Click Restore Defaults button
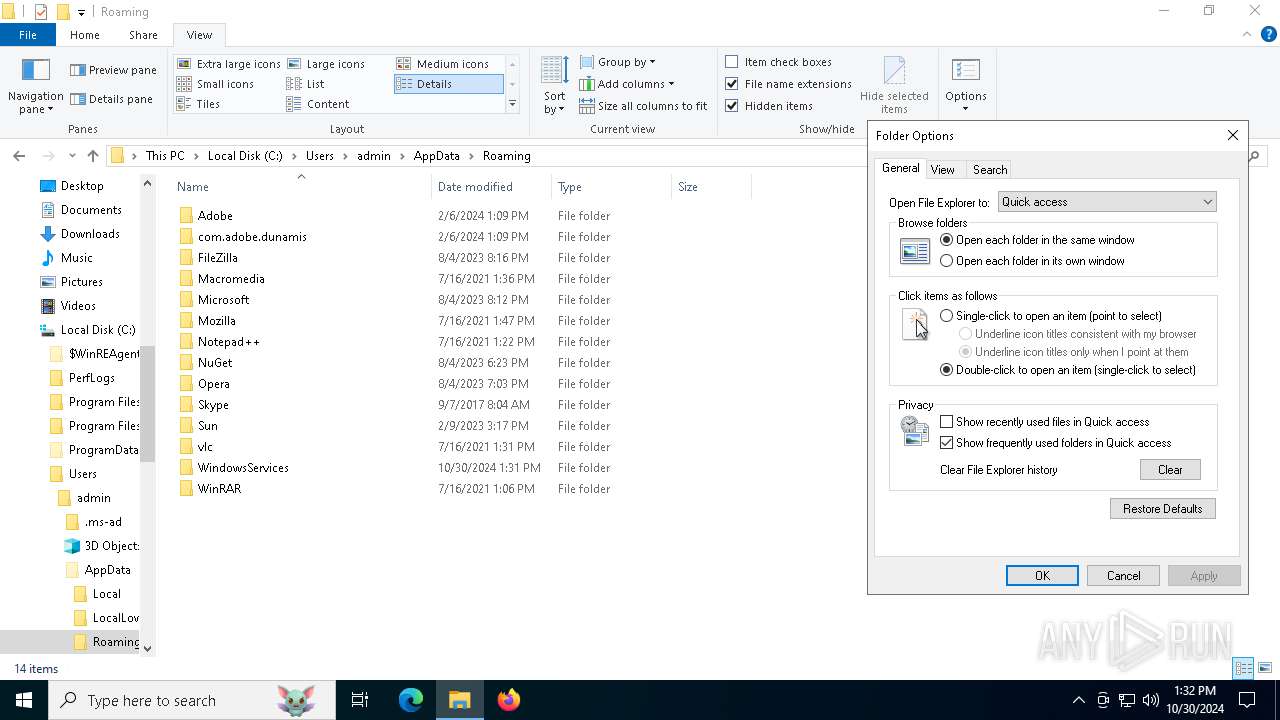The height and width of the screenshot is (720, 1280). 1162,509
